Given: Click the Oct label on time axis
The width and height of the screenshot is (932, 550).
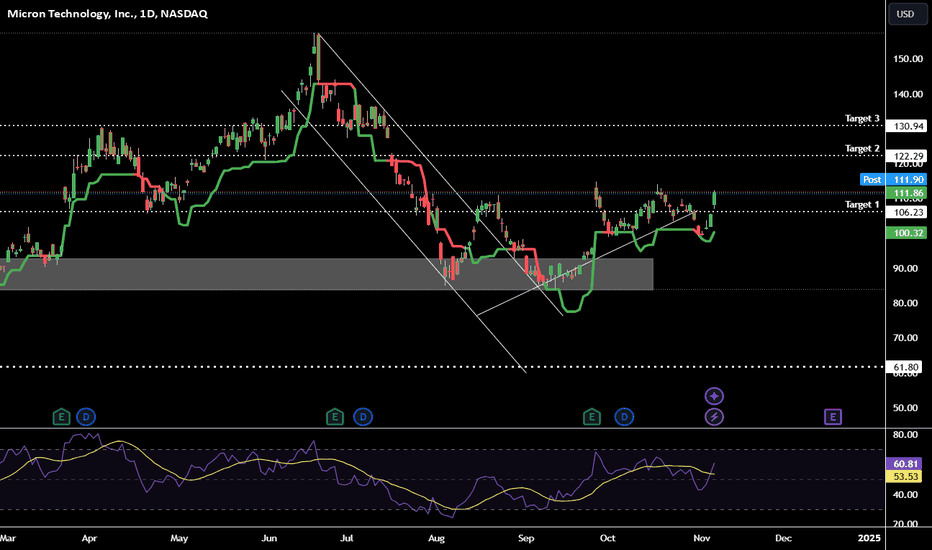Looking at the screenshot, I should pyautogui.click(x=607, y=538).
